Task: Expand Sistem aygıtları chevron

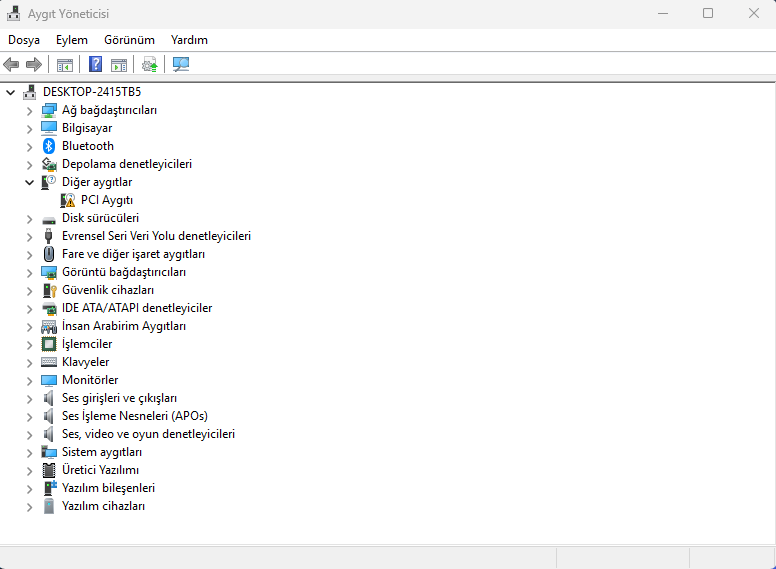Action: pyautogui.click(x=30, y=453)
